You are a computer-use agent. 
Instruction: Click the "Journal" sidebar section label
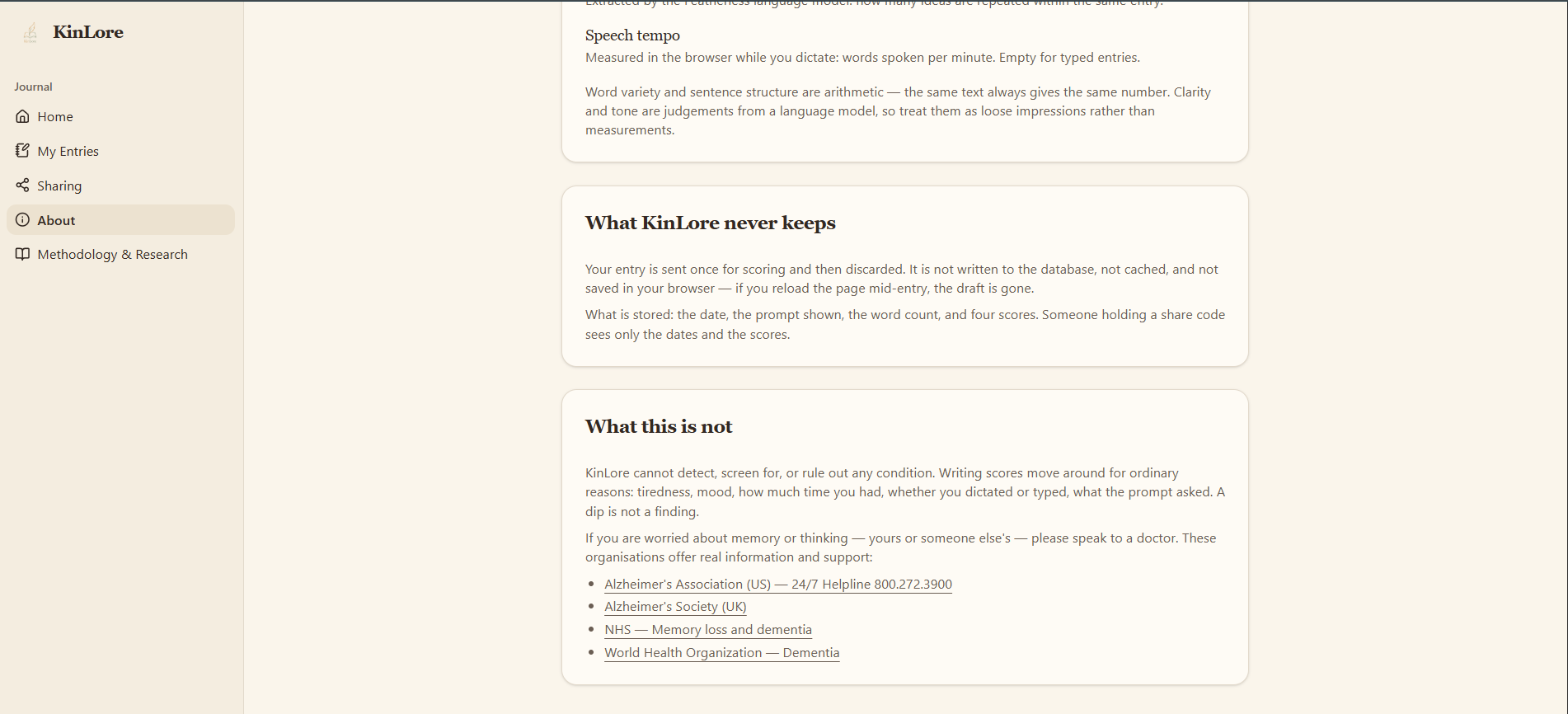click(x=33, y=87)
